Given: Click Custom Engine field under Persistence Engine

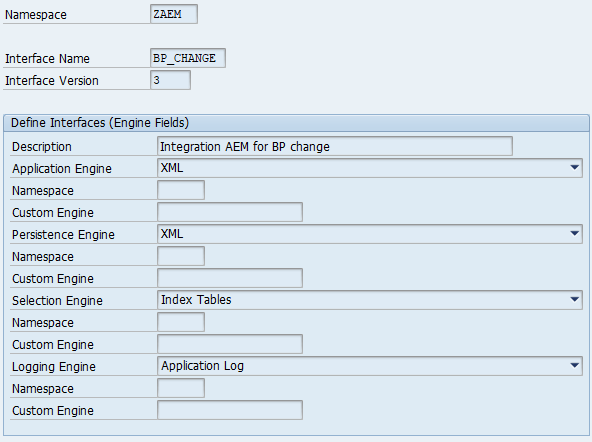Looking at the screenshot, I should pyautogui.click(x=230, y=278).
